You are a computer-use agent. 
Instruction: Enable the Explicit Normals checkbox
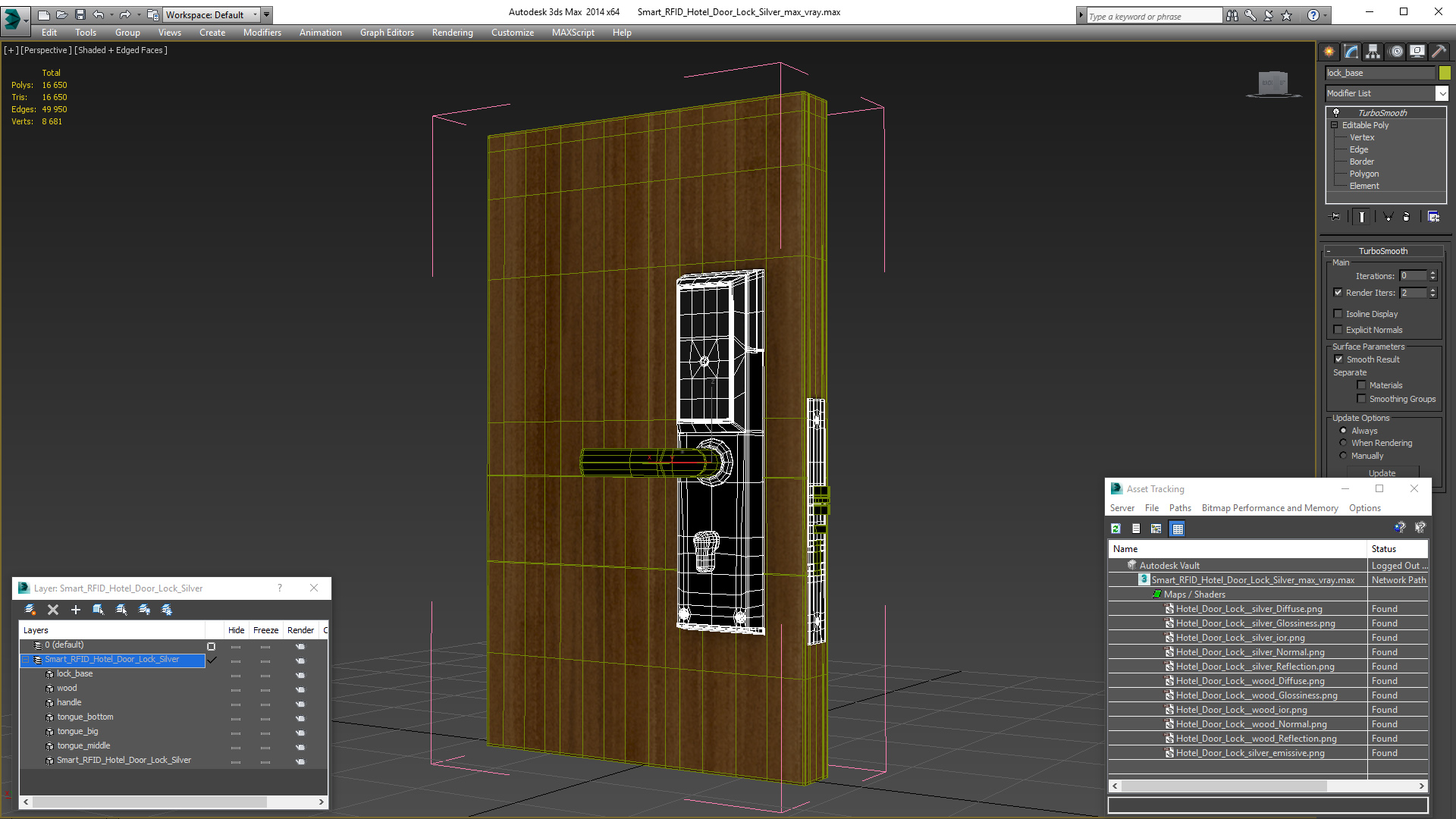coord(1338,330)
